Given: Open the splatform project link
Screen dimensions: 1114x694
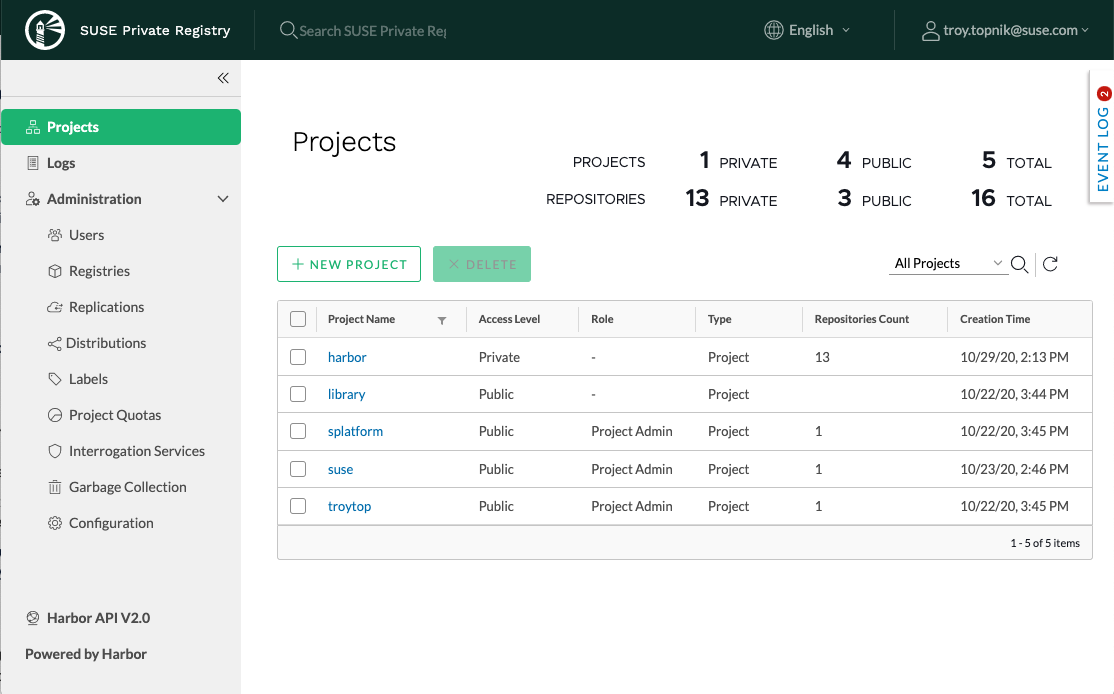Looking at the screenshot, I should pyautogui.click(x=355, y=431).
